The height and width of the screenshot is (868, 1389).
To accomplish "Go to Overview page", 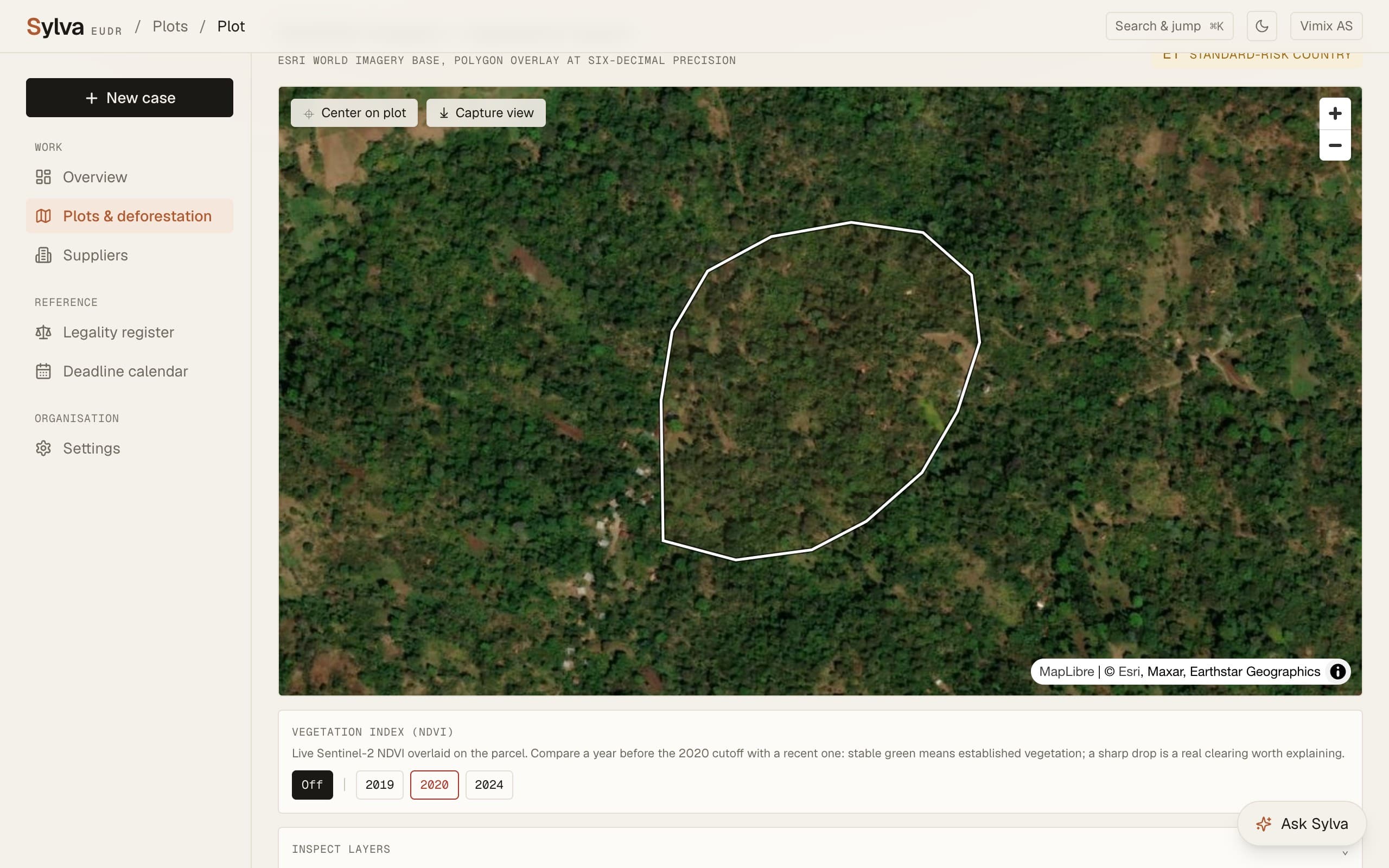I will (x=130, y=177).
